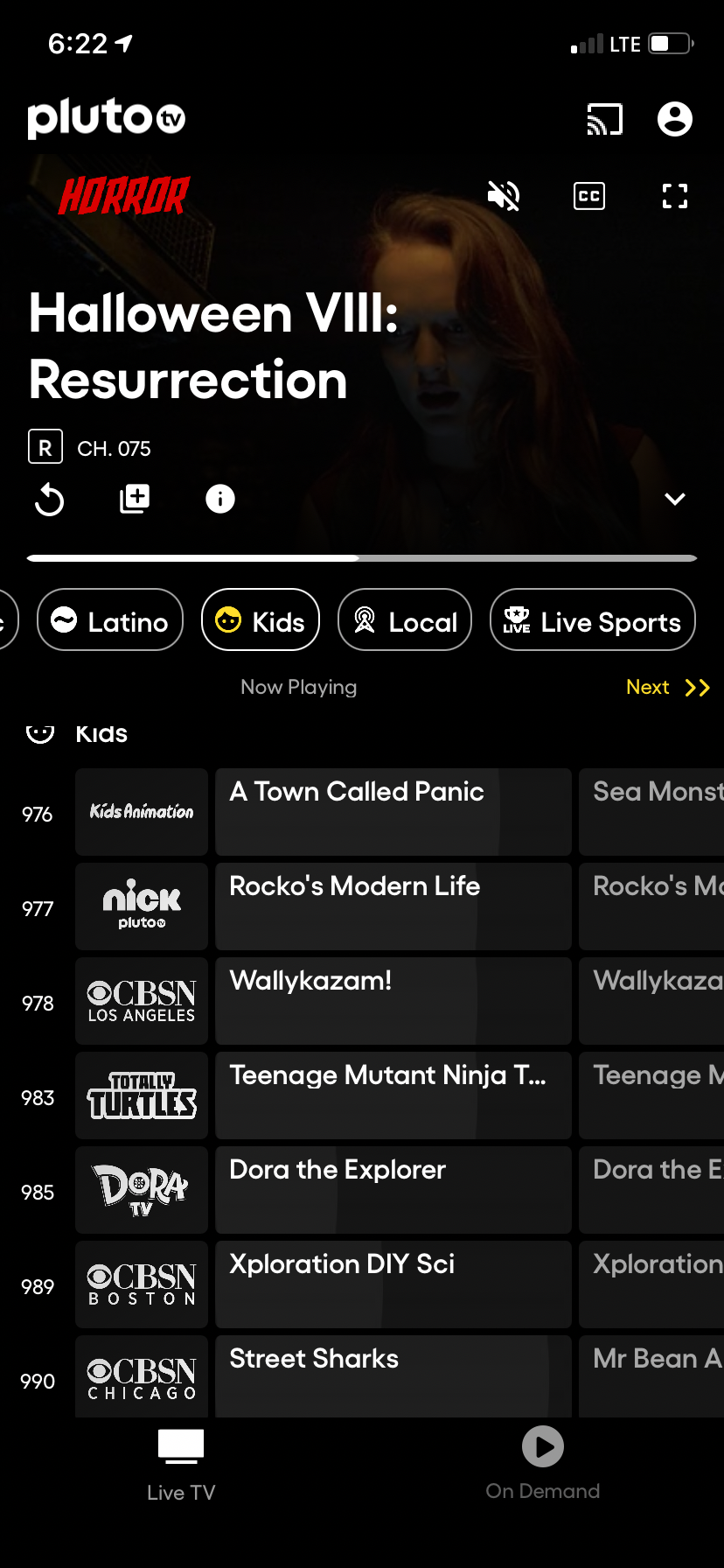Open the Nick Pluto channel logo
This screenshot has height=1568, width=724.
(142, 906)
